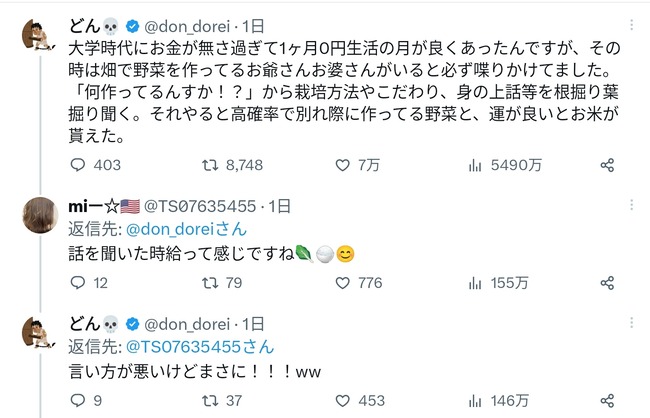Like mi-☆'s reply with 776 likes
The height and width of the screenshot is (418, 650).
(341, 283)
